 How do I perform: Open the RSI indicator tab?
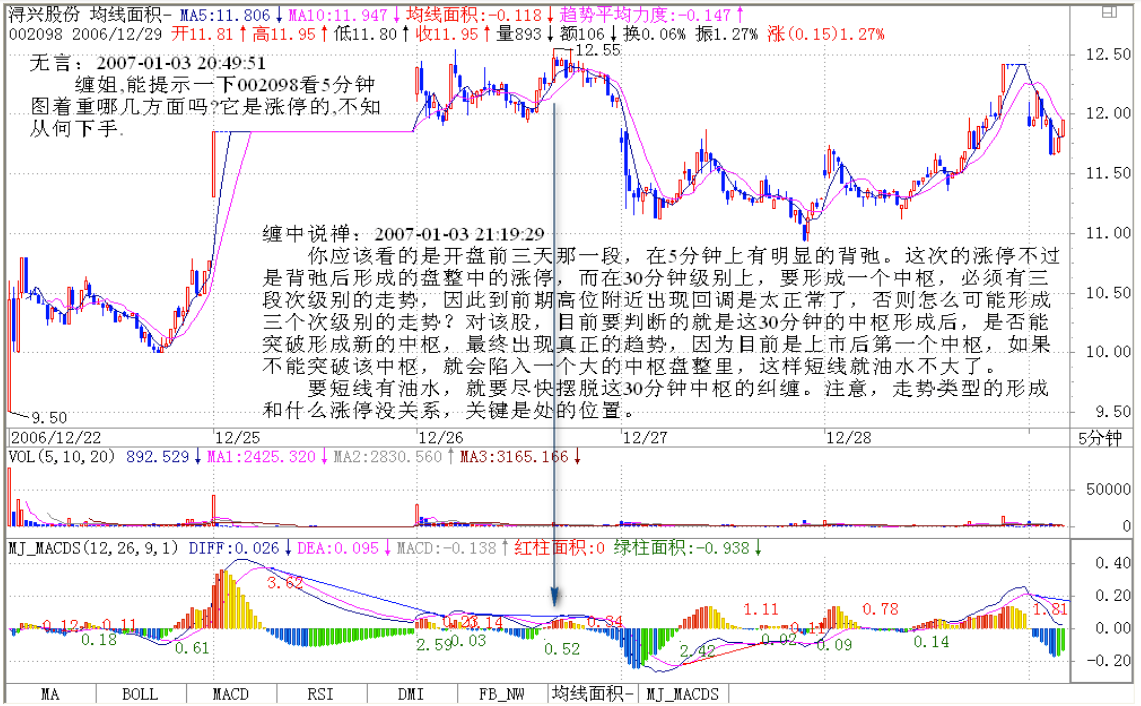click(x=321, y=694)
